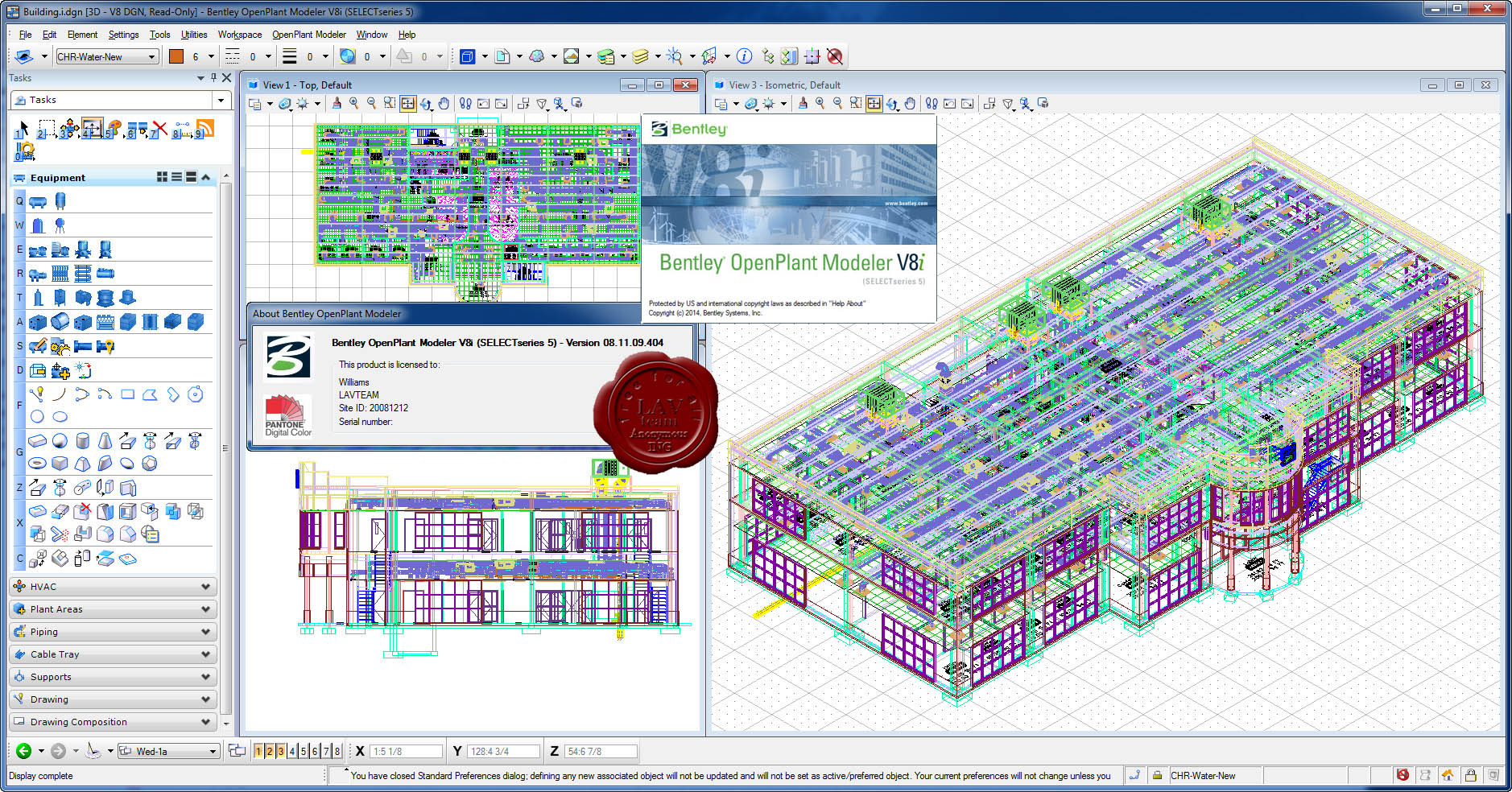Click the Z coordinate input field

tap(601, 751)
